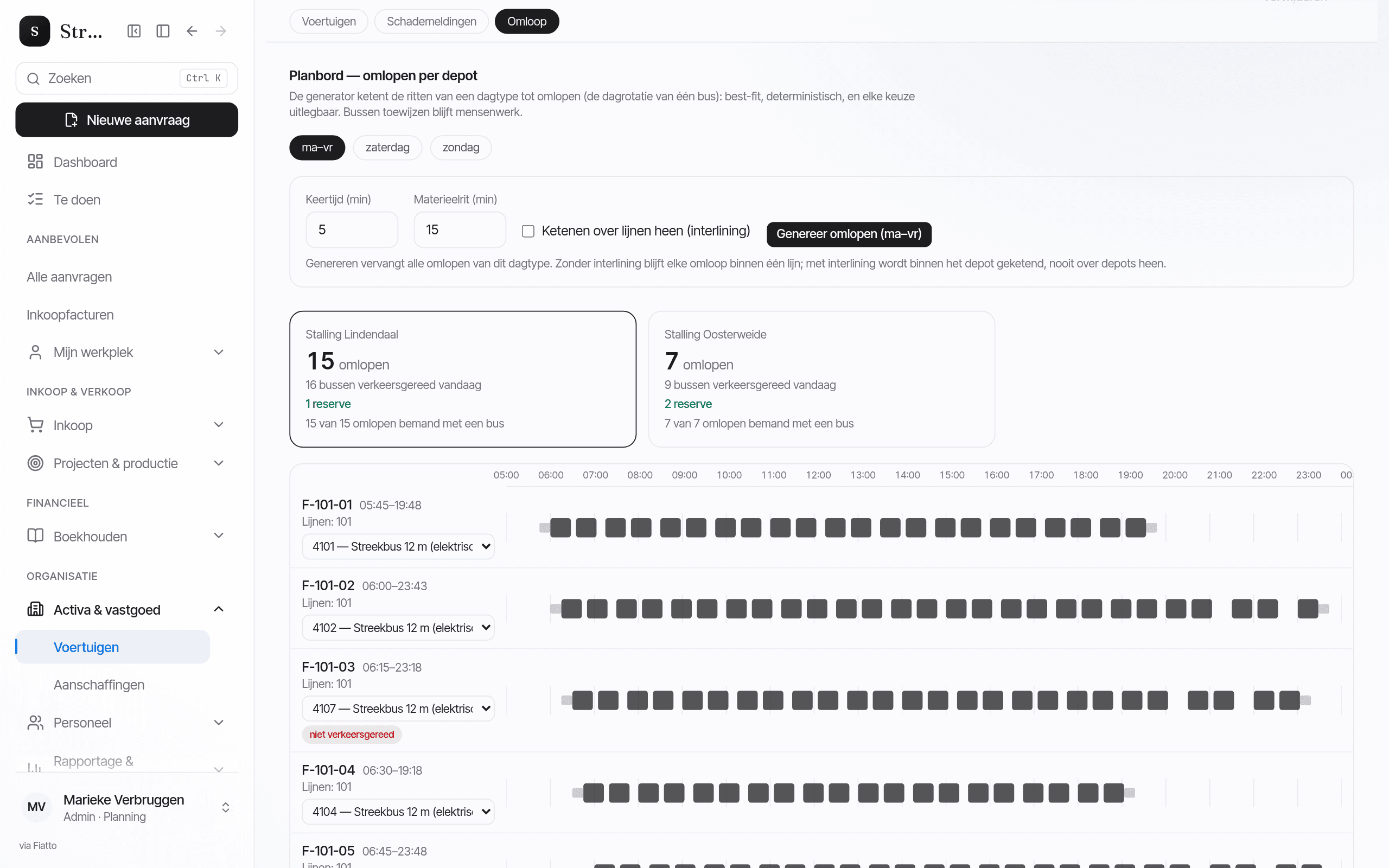Click the Stratum logo icon
Viewport: 1389px width, 868px height.
(34, 31)
